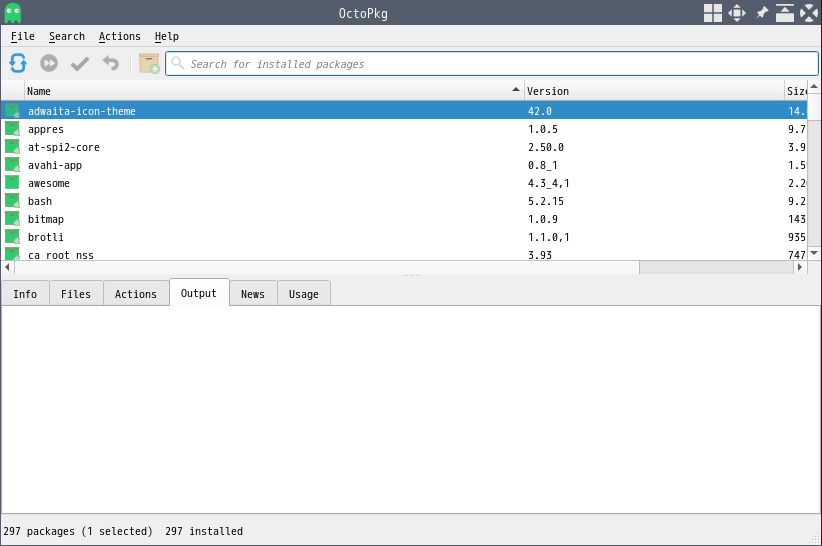This screenshot has height=546, width=822.
Task: Select the brotli package name
Action: (46, 237)
